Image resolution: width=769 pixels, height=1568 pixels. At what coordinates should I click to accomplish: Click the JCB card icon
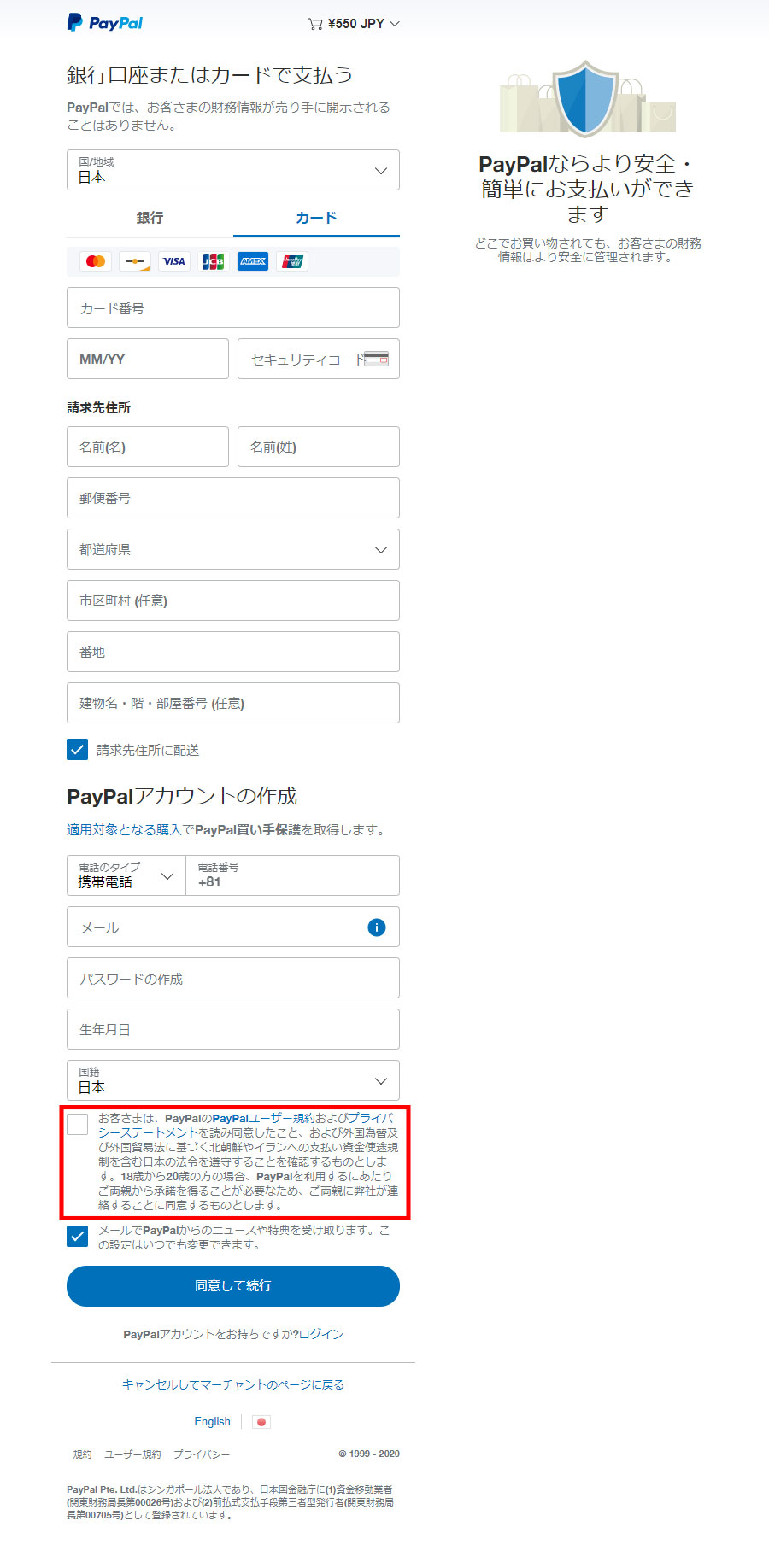(213, 261)
